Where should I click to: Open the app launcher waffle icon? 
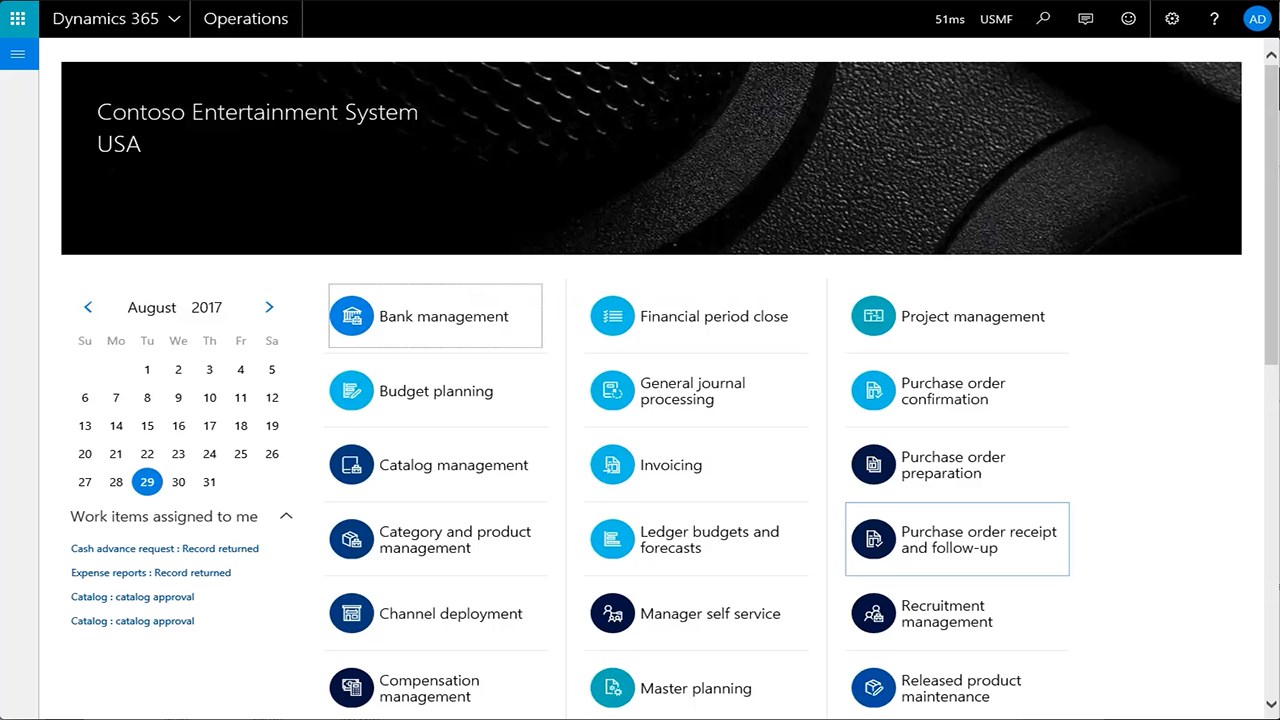coord(18,19)
